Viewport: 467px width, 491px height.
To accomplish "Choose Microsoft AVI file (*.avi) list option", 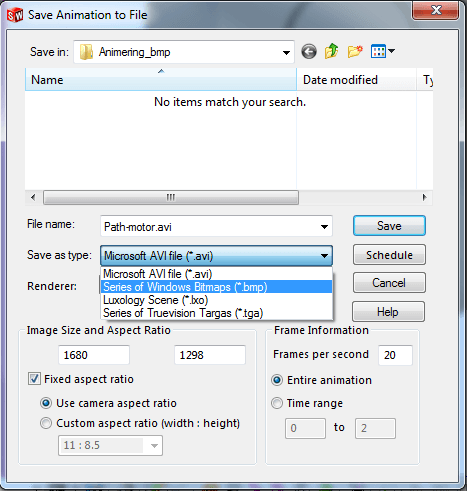I will pyautogui.click(x=216, y=274).
